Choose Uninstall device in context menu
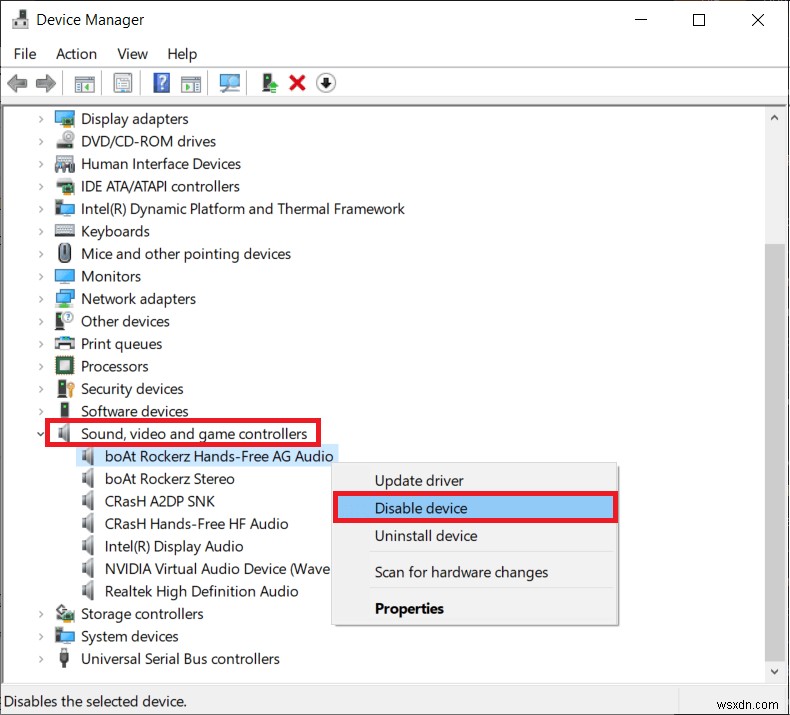The height and width of the screenshot is (715, 790). click(475, 536)
